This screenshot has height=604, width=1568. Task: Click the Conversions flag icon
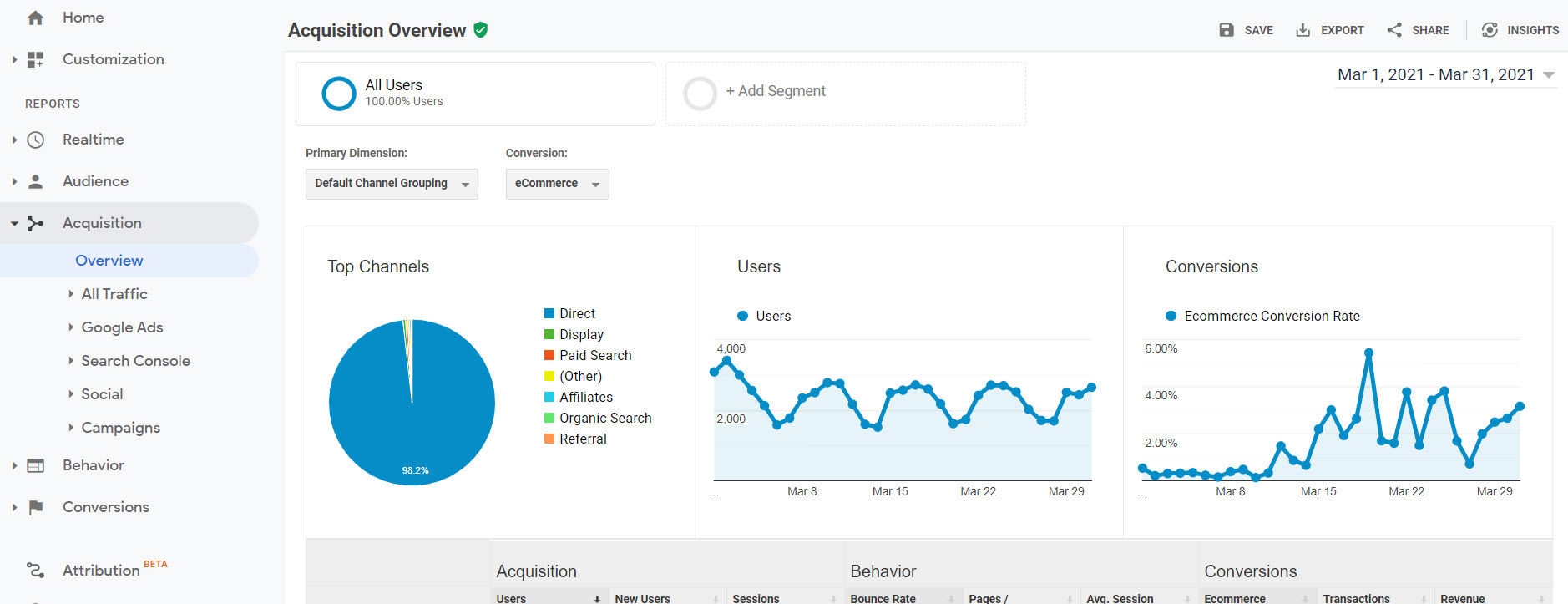(35, 507)
